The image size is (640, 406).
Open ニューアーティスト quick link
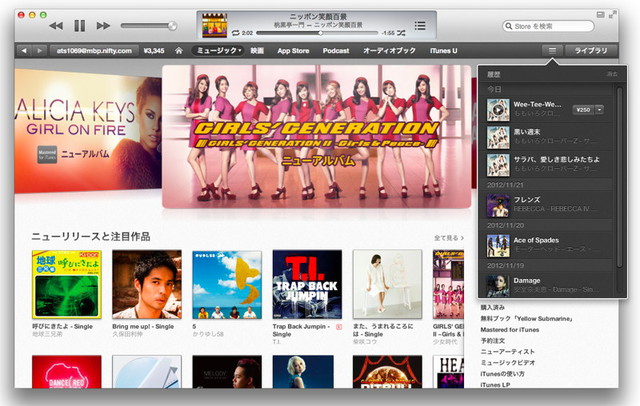pyautogui.click(x=507, y=351)
